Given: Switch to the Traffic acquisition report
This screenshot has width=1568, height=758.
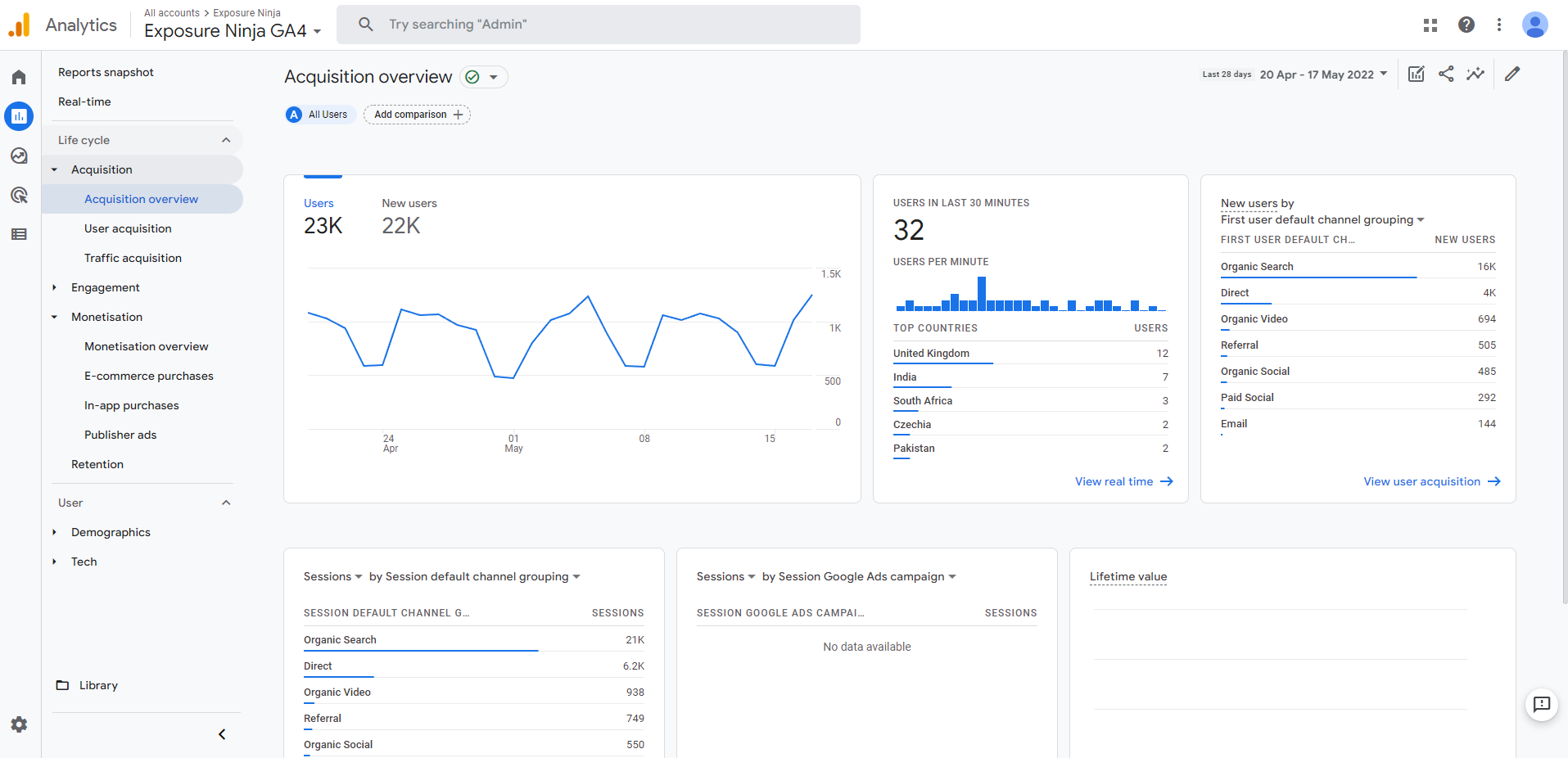Looking at the screenshot, I should click(x=133, y=257).
